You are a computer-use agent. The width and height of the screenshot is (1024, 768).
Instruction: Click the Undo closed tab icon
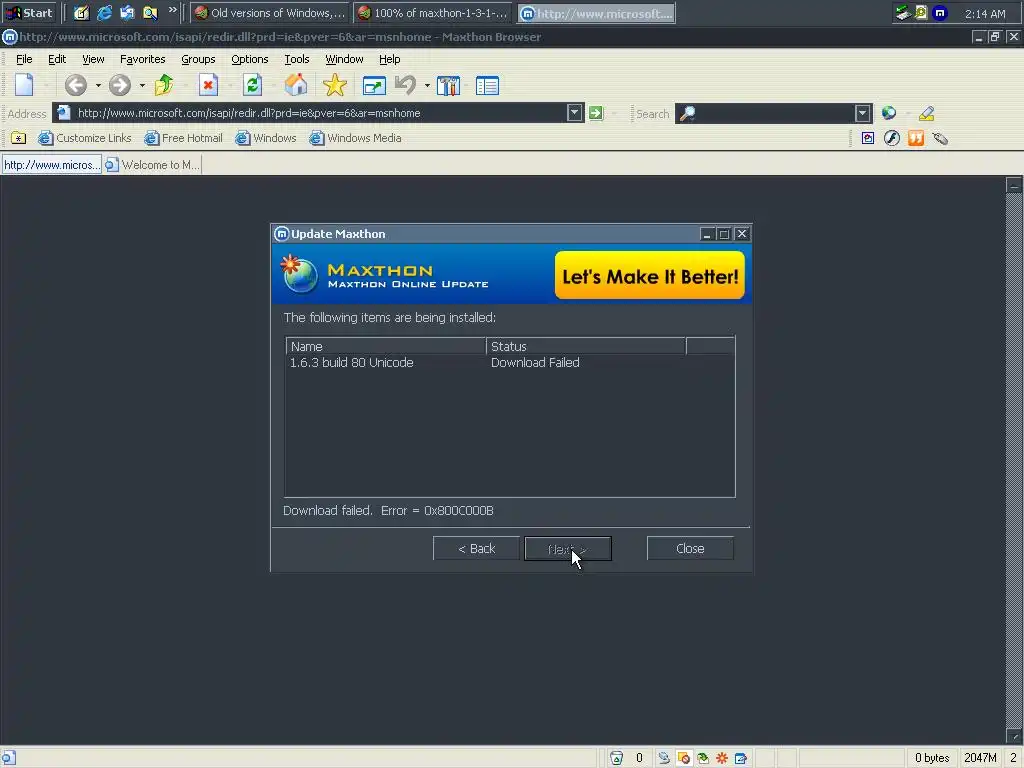[x=406, y=85]
